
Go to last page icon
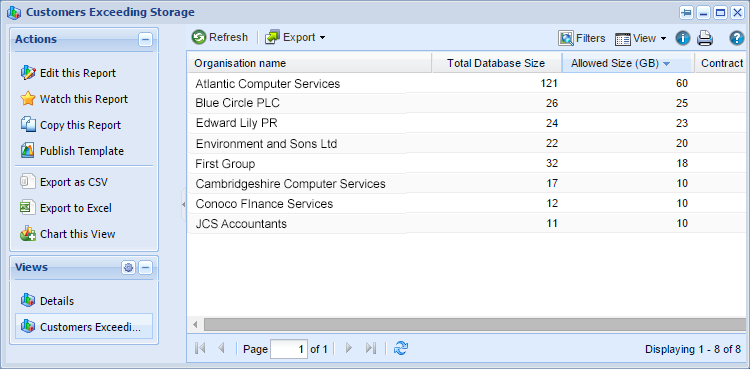(x=370, y=348)
